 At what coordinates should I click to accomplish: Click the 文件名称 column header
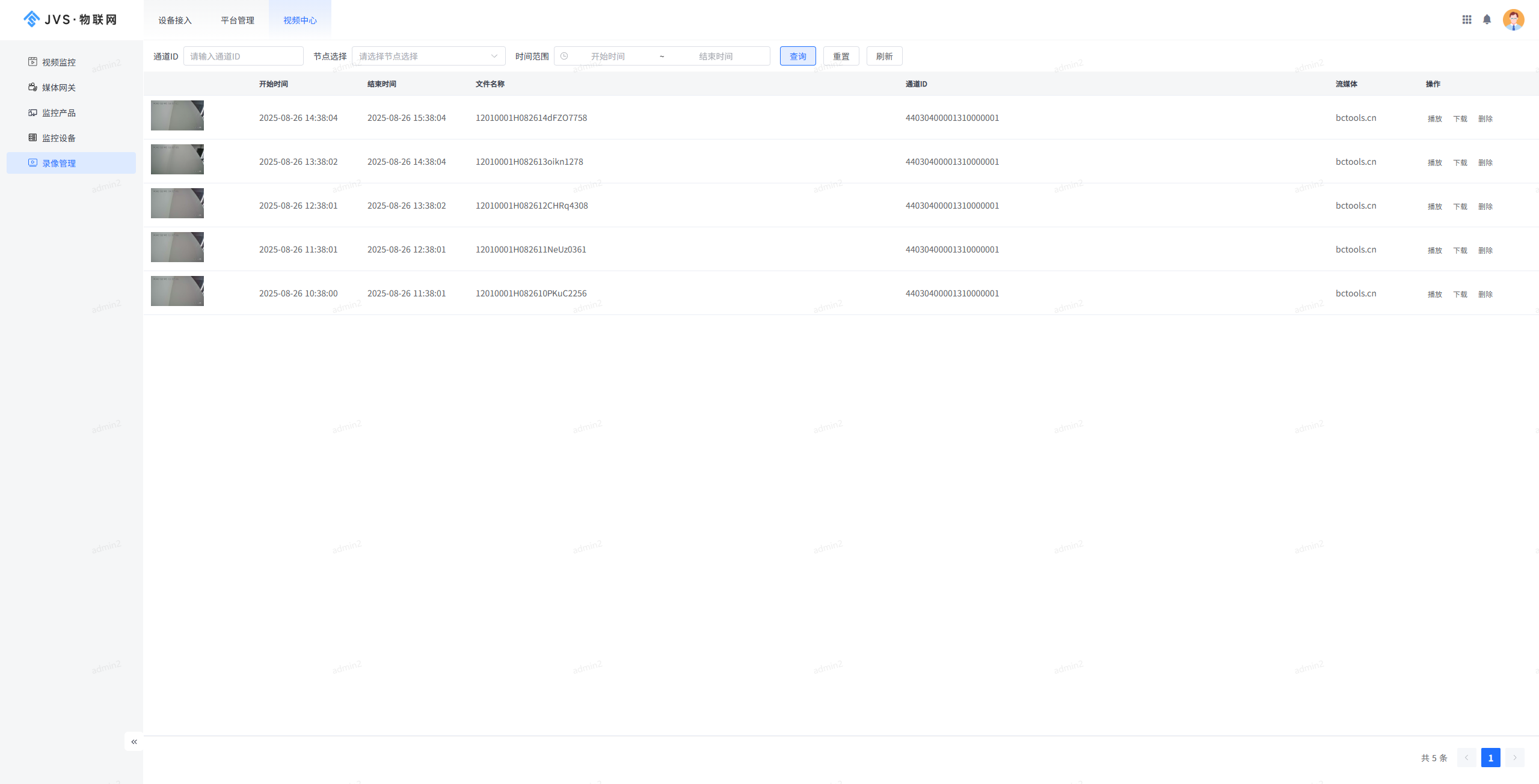click(x=490, y=84)
